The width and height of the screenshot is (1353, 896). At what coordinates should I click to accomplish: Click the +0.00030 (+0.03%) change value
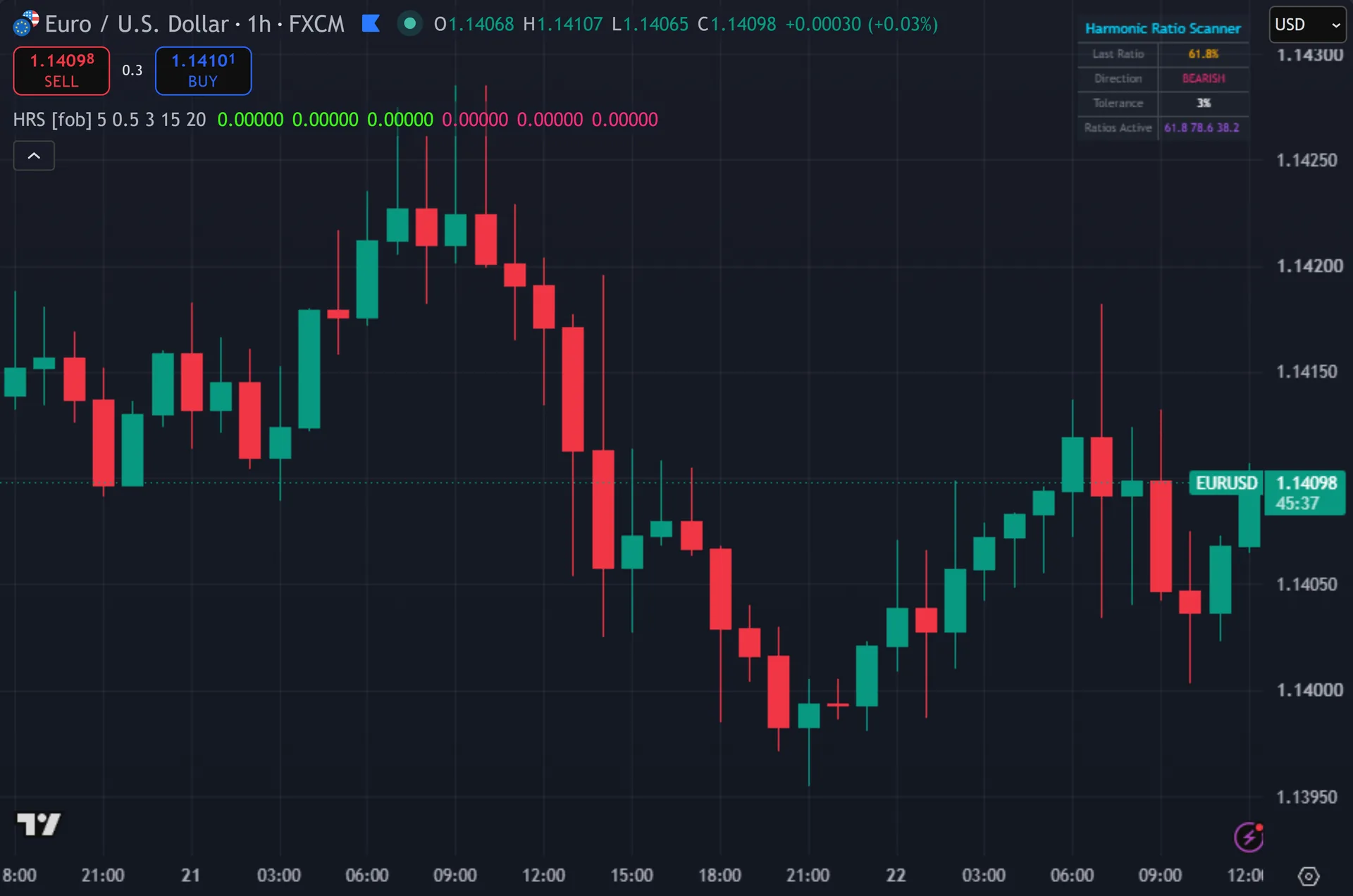pos(862,24)
